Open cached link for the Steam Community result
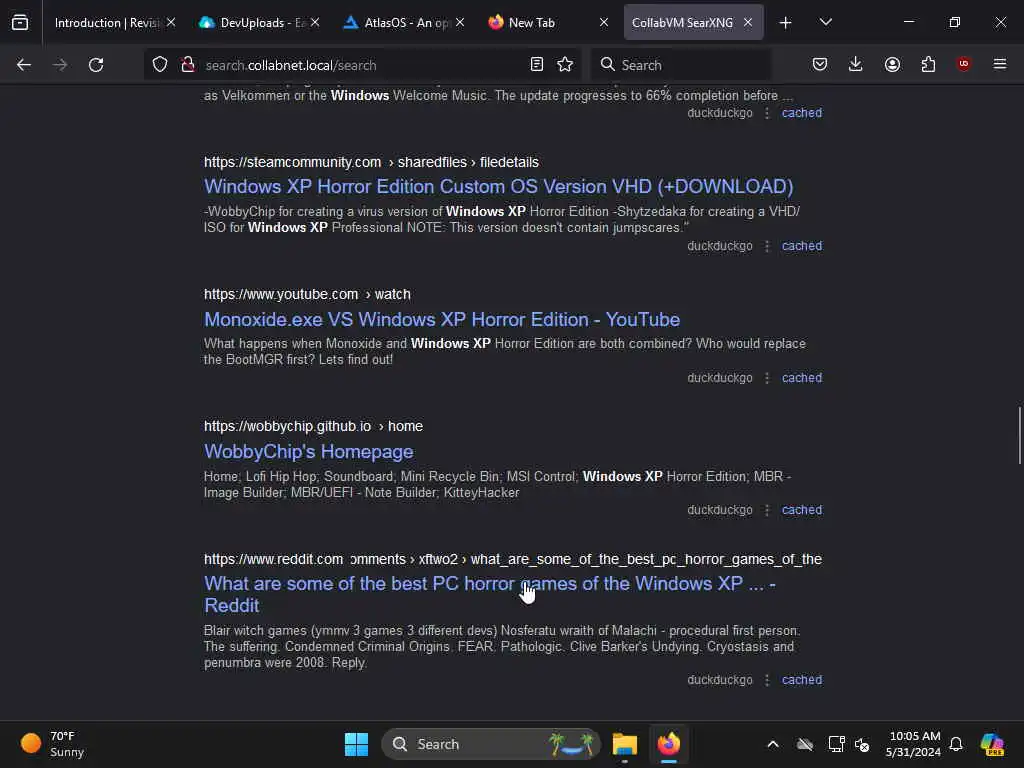 point(802,246)
